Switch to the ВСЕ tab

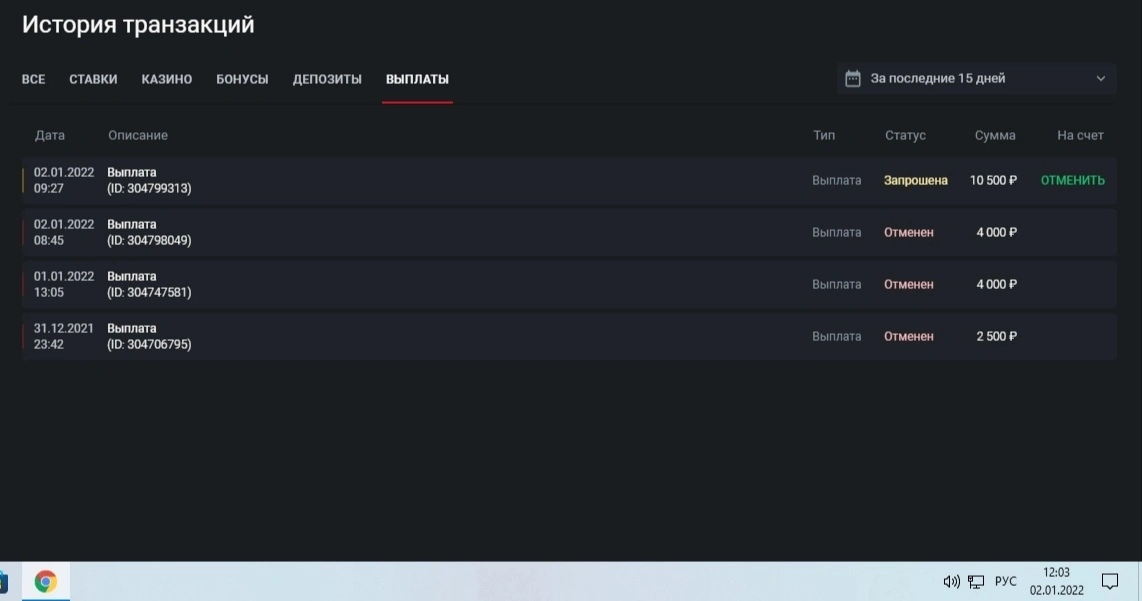(34, 79)
